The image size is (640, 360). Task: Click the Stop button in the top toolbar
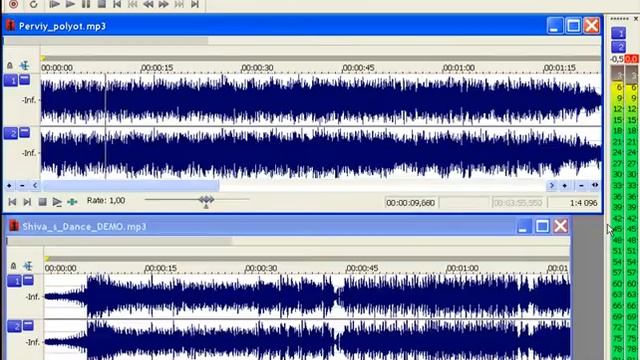click(x=102, y=4)
